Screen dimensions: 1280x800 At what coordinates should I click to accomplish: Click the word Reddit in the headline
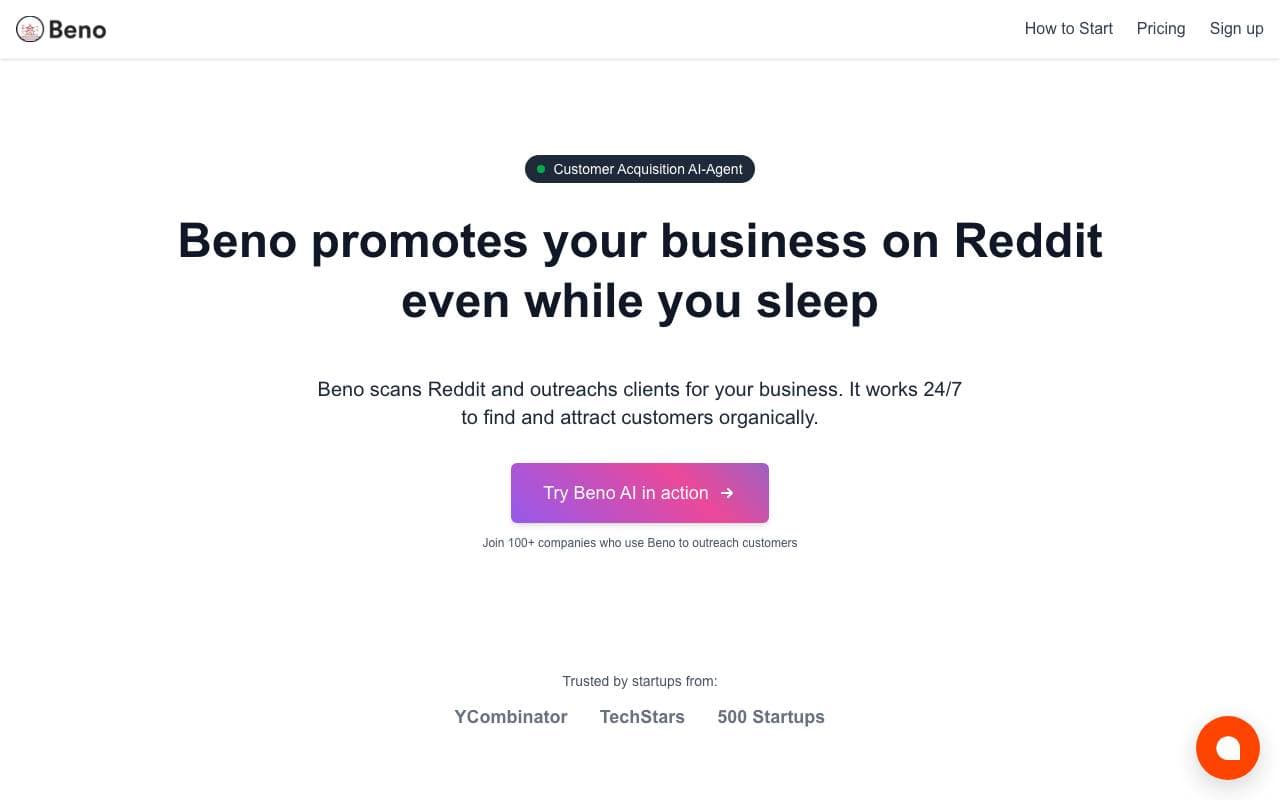(1028, 240)
